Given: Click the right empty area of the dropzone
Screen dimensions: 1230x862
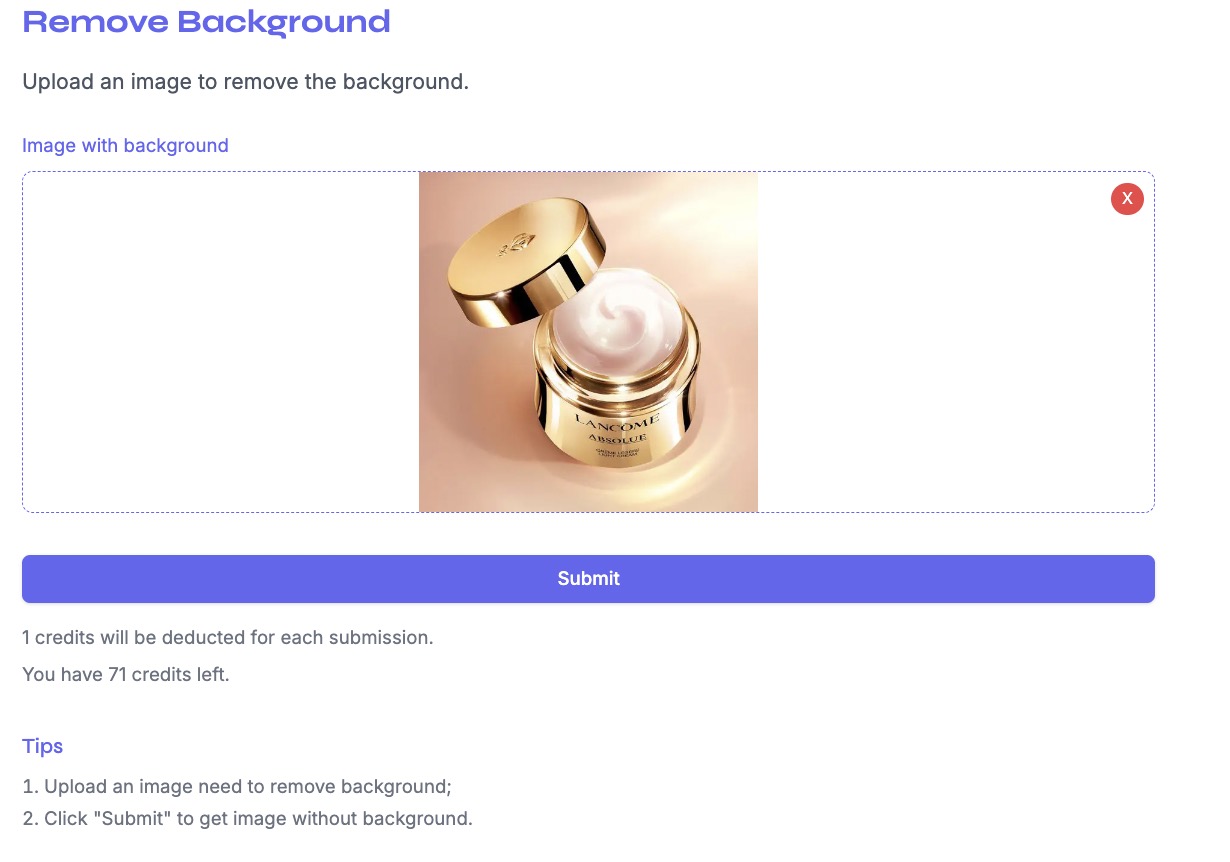Looking at the screenshot, I should [x=950, y=341].
